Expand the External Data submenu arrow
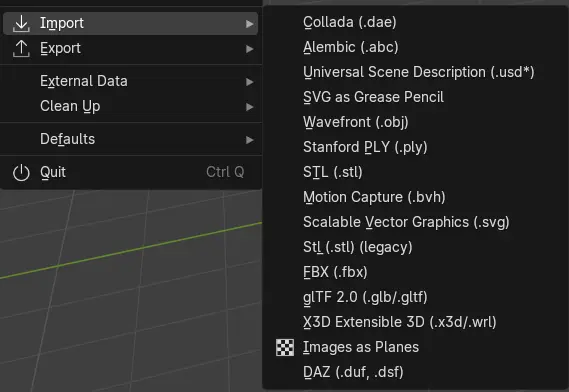 [x=249, y=82]
